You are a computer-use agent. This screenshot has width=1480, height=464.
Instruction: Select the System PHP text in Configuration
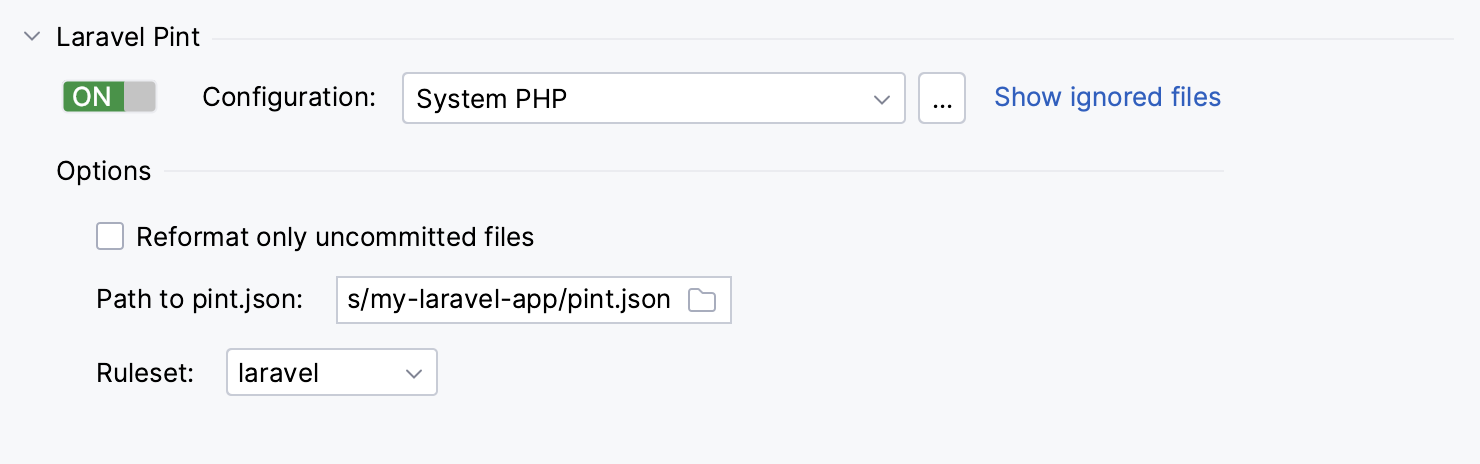(x=492, y=99)
